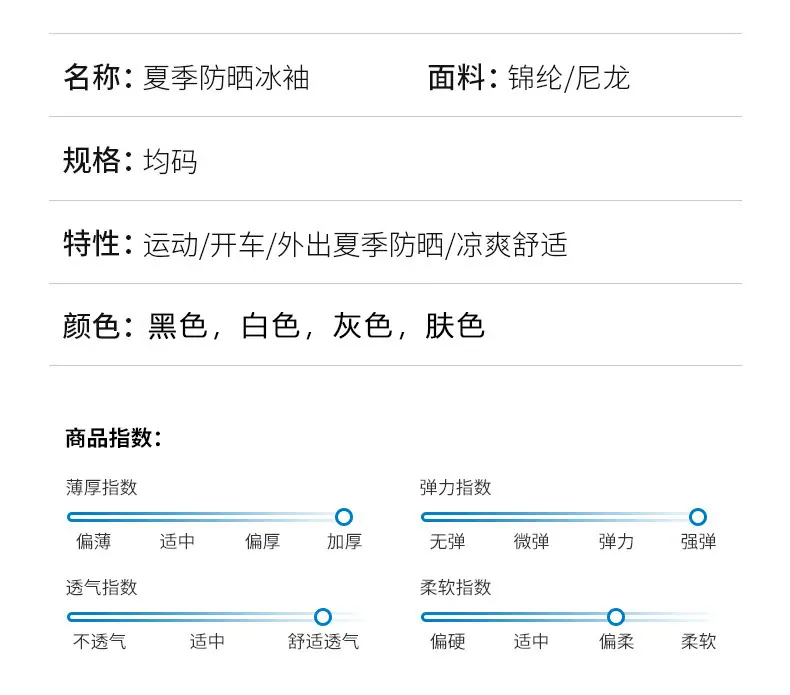Click the 透气指数 slider handle

point(322,616)
